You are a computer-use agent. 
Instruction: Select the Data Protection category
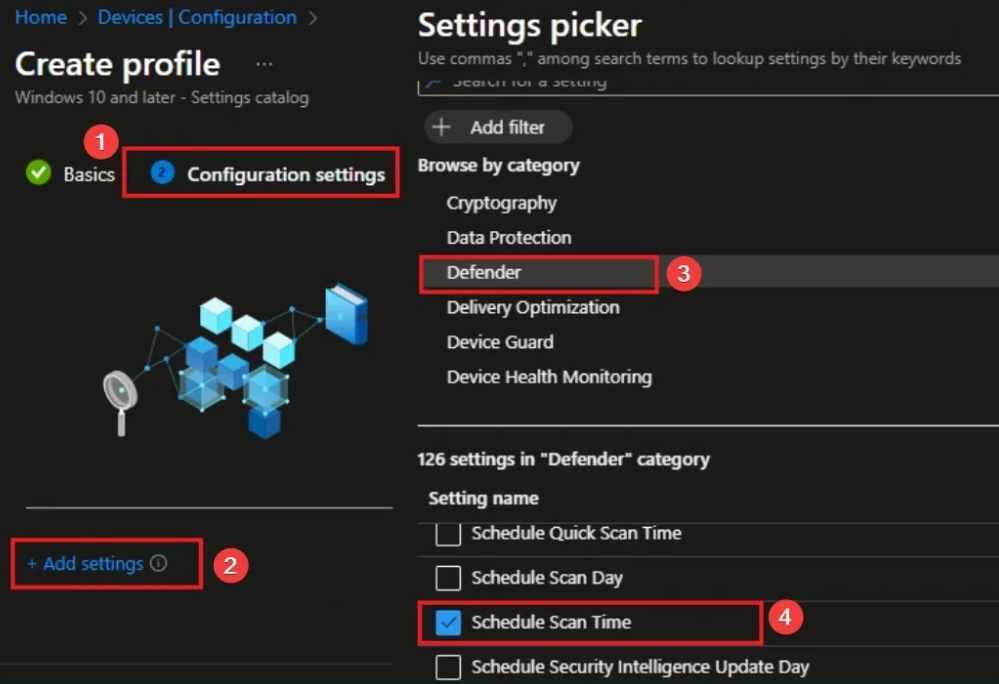[x=509, y=238]
